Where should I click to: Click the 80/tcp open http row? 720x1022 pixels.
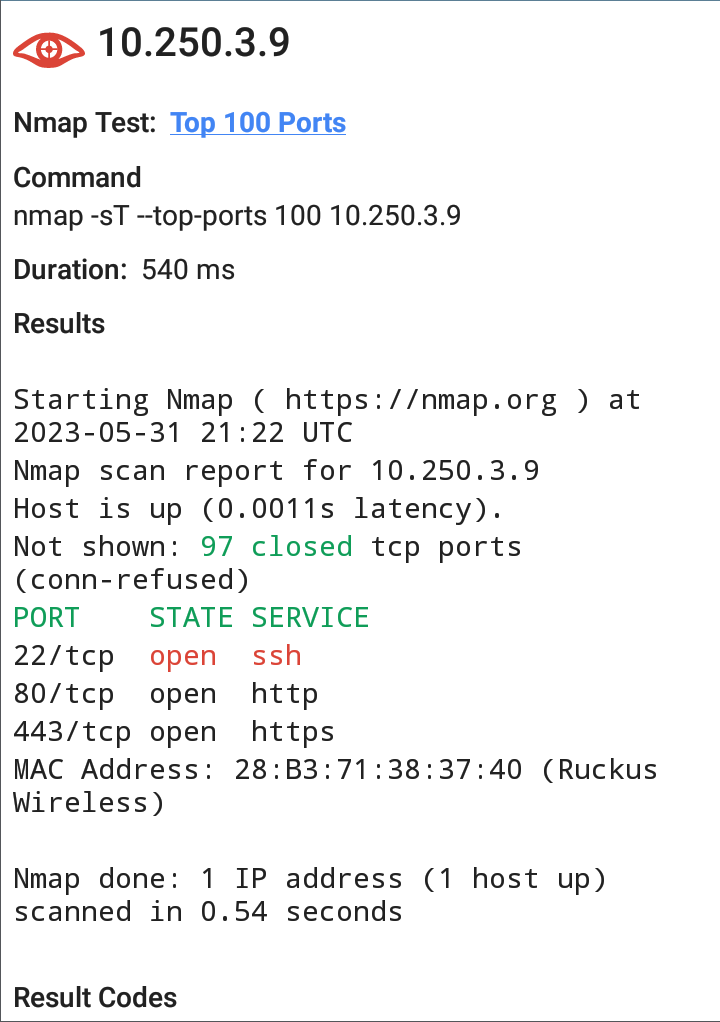tap(166, 694)
